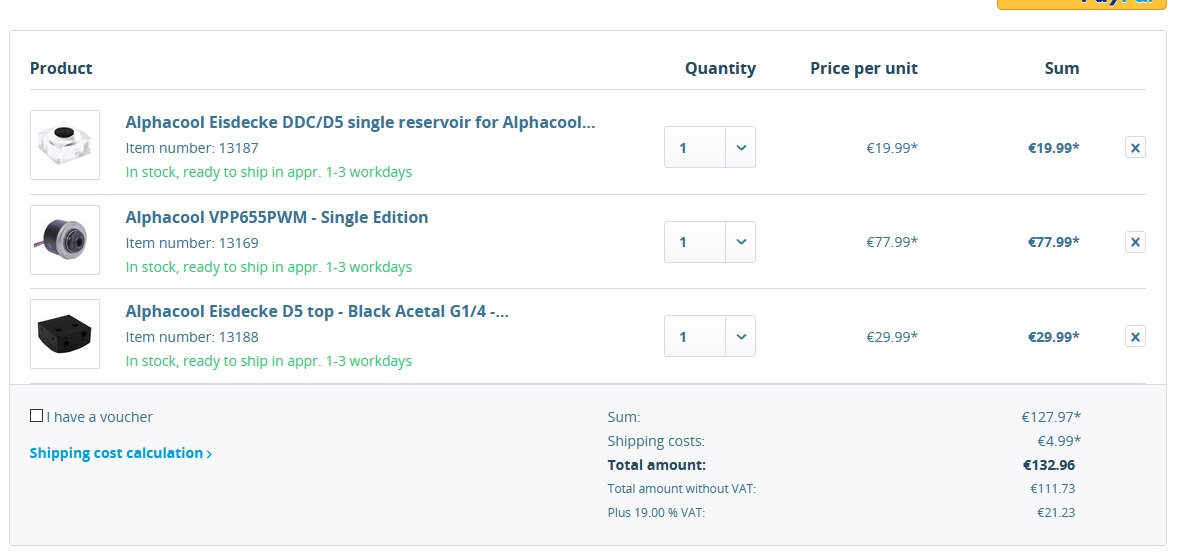Delete the Eisdecke D5 top item

click(x=1135, y=337)
